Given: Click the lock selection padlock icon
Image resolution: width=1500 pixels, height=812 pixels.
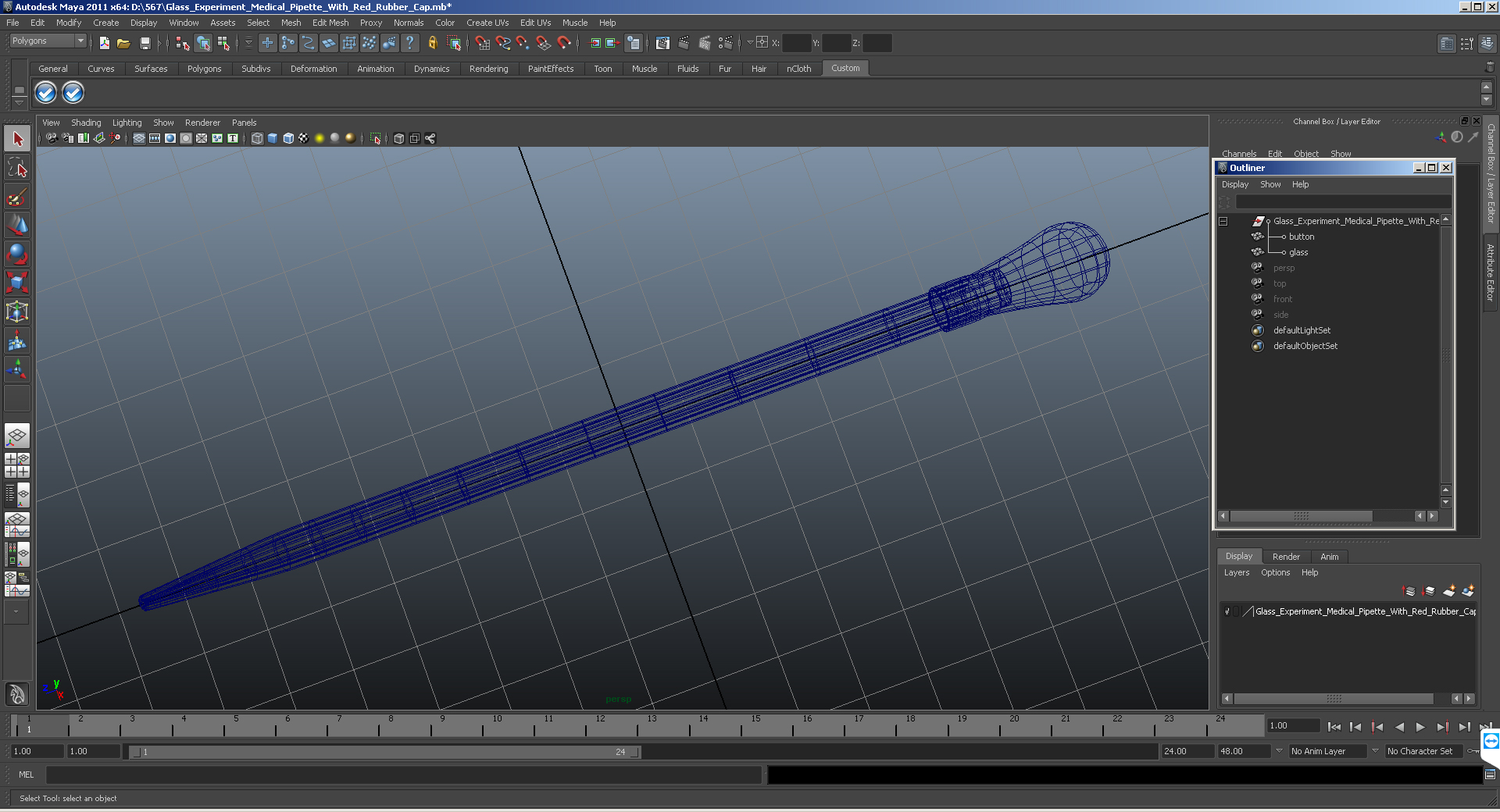Looking at the screenshot, I should [432, 43].
